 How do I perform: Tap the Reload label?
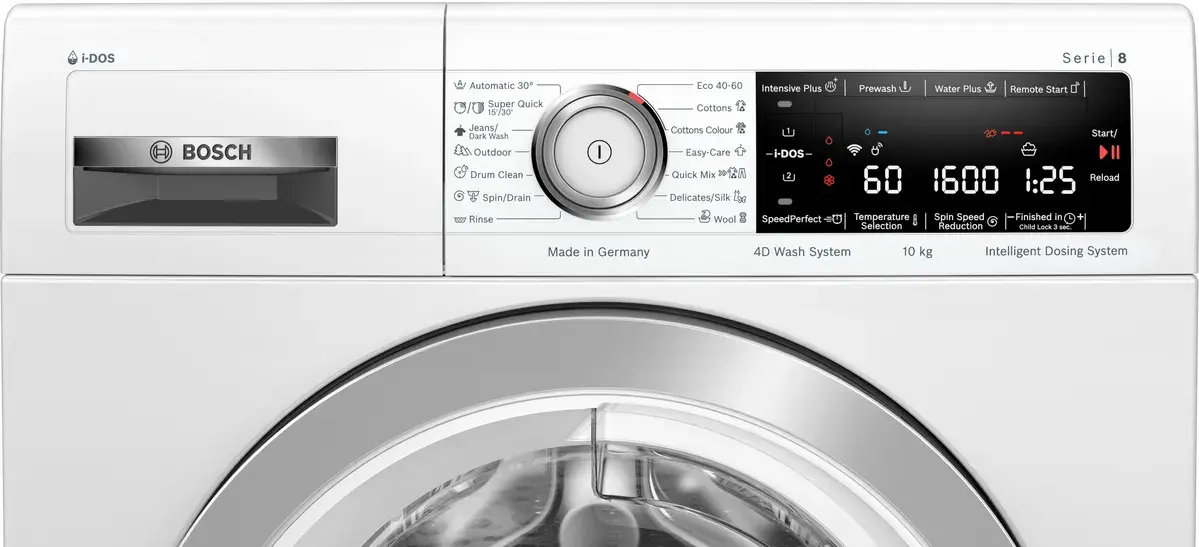click(1104, 177)
